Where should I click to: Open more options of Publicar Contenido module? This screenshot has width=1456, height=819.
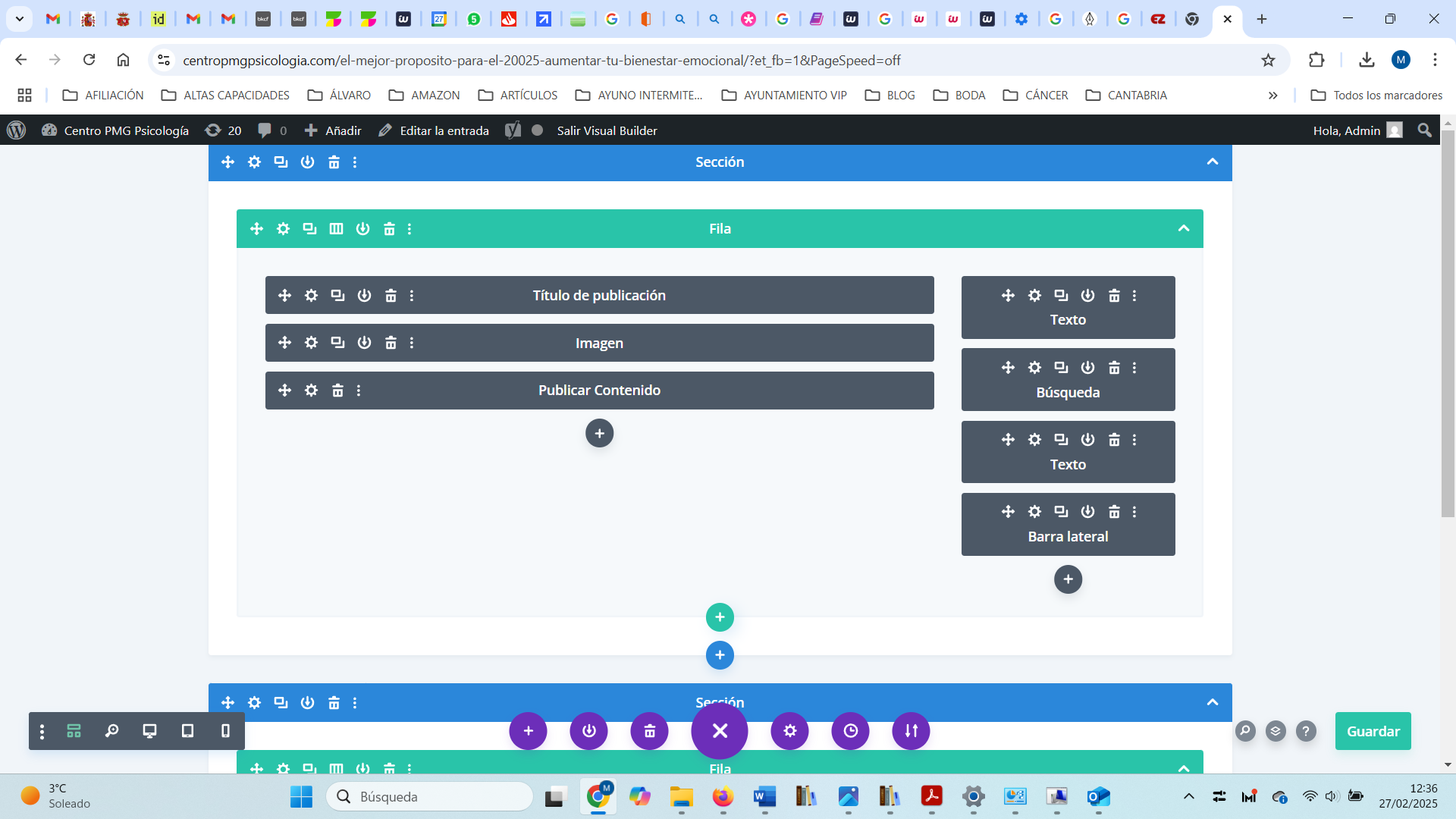(x=359, y=391)
